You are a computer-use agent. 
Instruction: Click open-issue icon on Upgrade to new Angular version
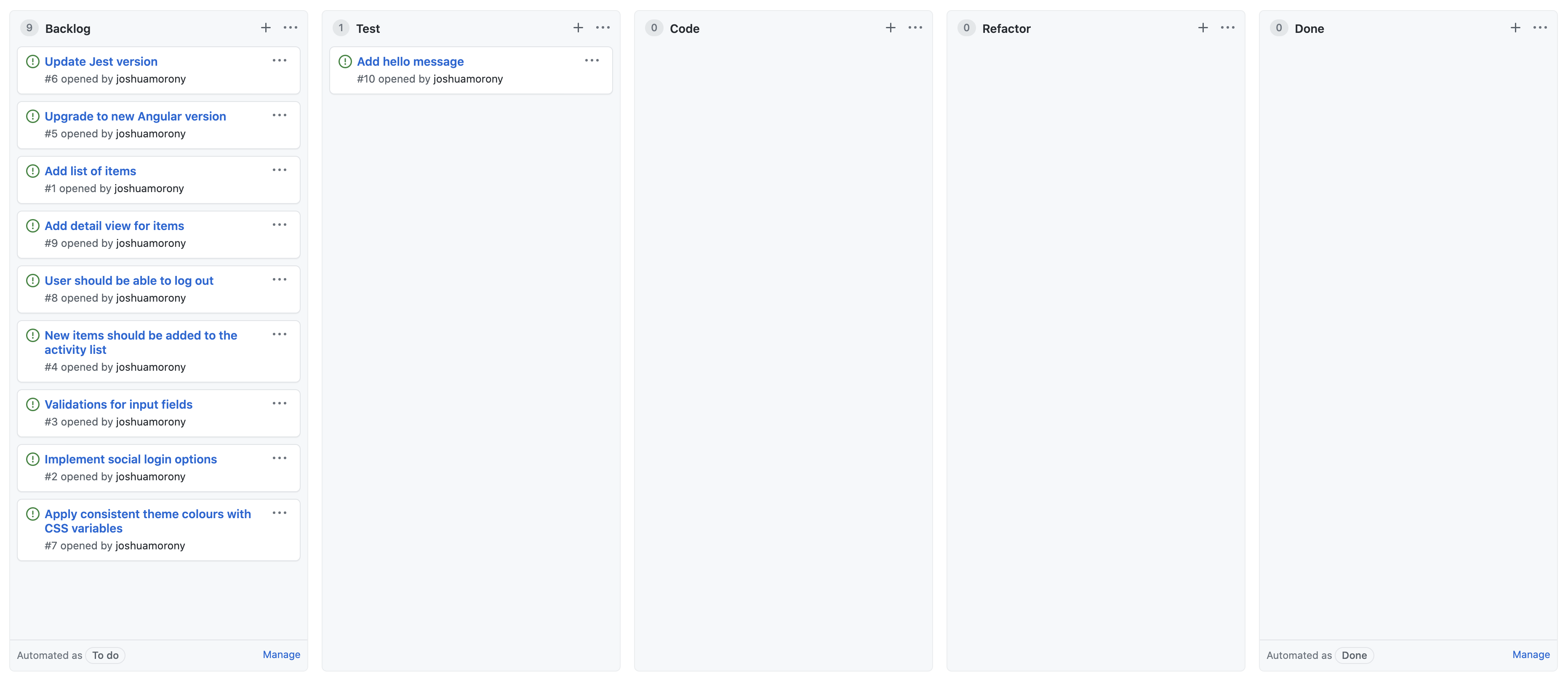(x=33, y=116)
